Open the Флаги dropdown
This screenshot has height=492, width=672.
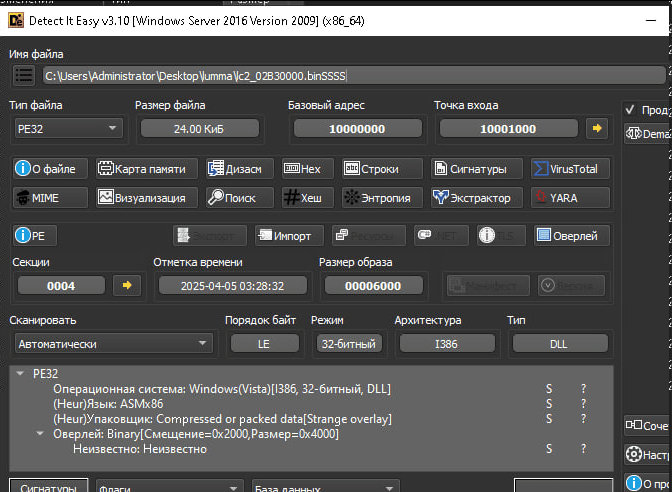coord(170,487)
